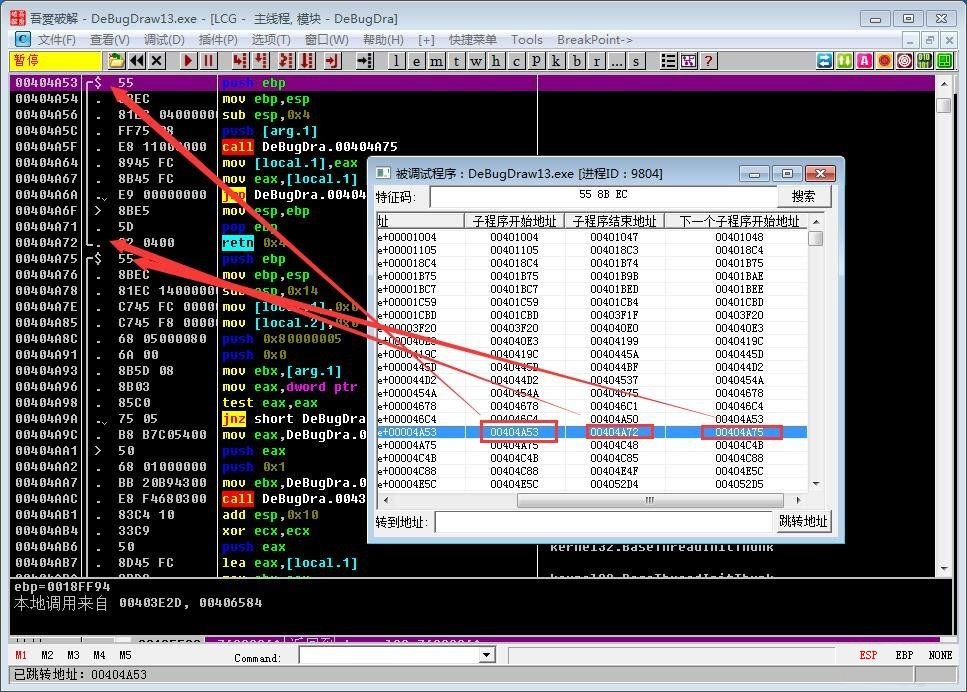Click the 转到地址 input field
The image size is (967, 692).
[604, 522]
